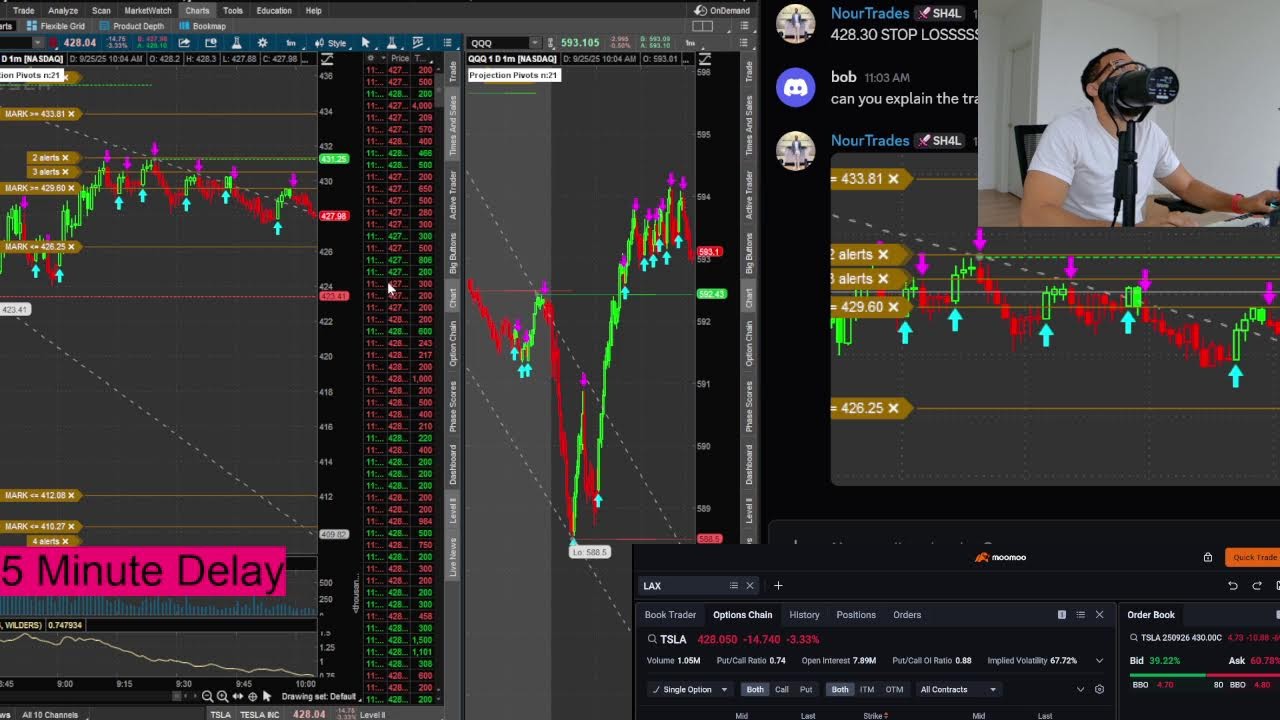Open the Tools menu
The height and width of the screenshot is (720, 1280).
click(233, 10)
